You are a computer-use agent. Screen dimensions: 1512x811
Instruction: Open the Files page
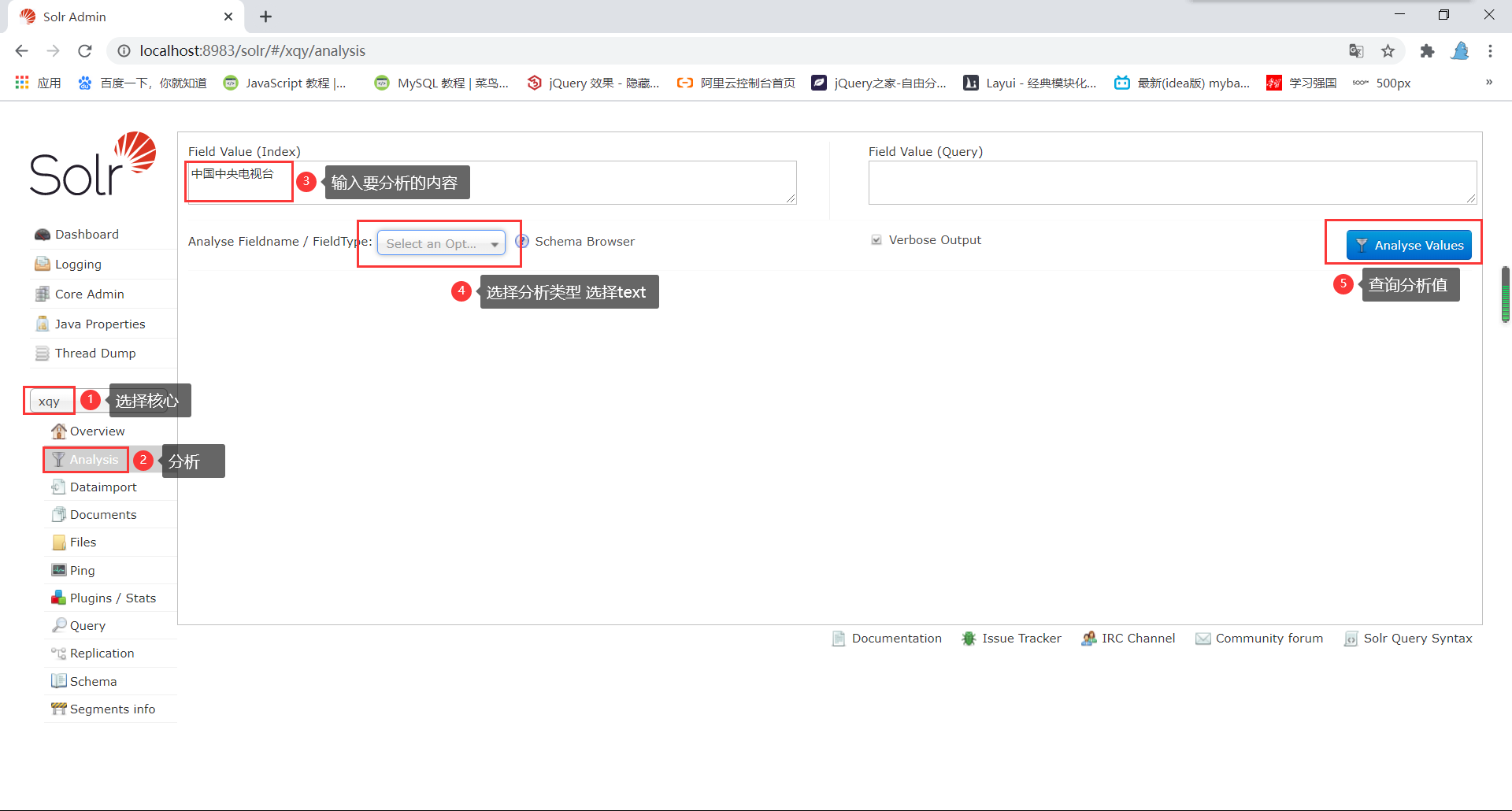pos(83,543)
